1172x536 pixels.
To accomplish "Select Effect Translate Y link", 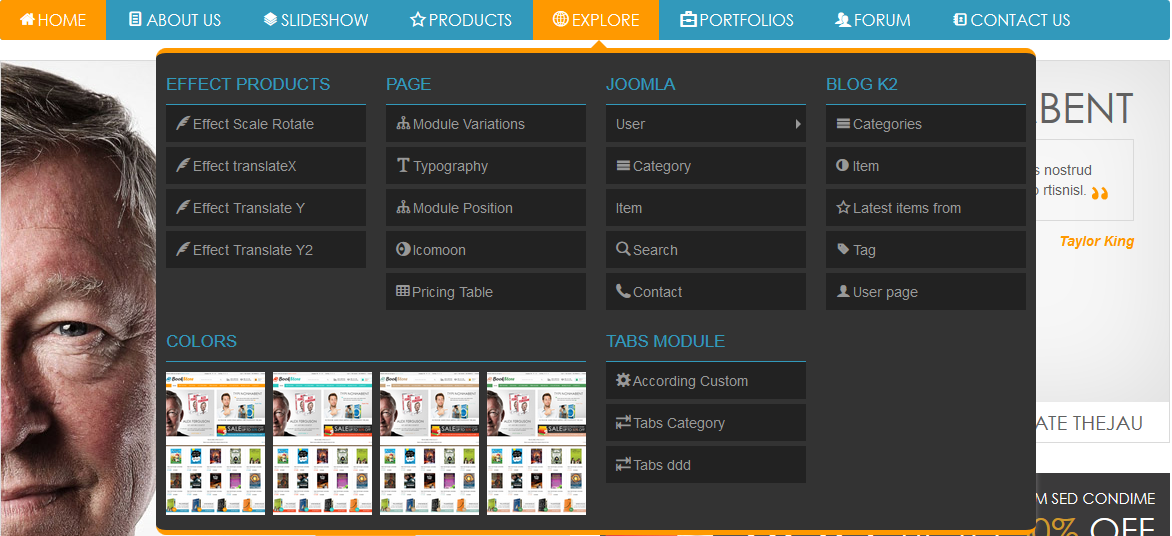I will point(266,208).
